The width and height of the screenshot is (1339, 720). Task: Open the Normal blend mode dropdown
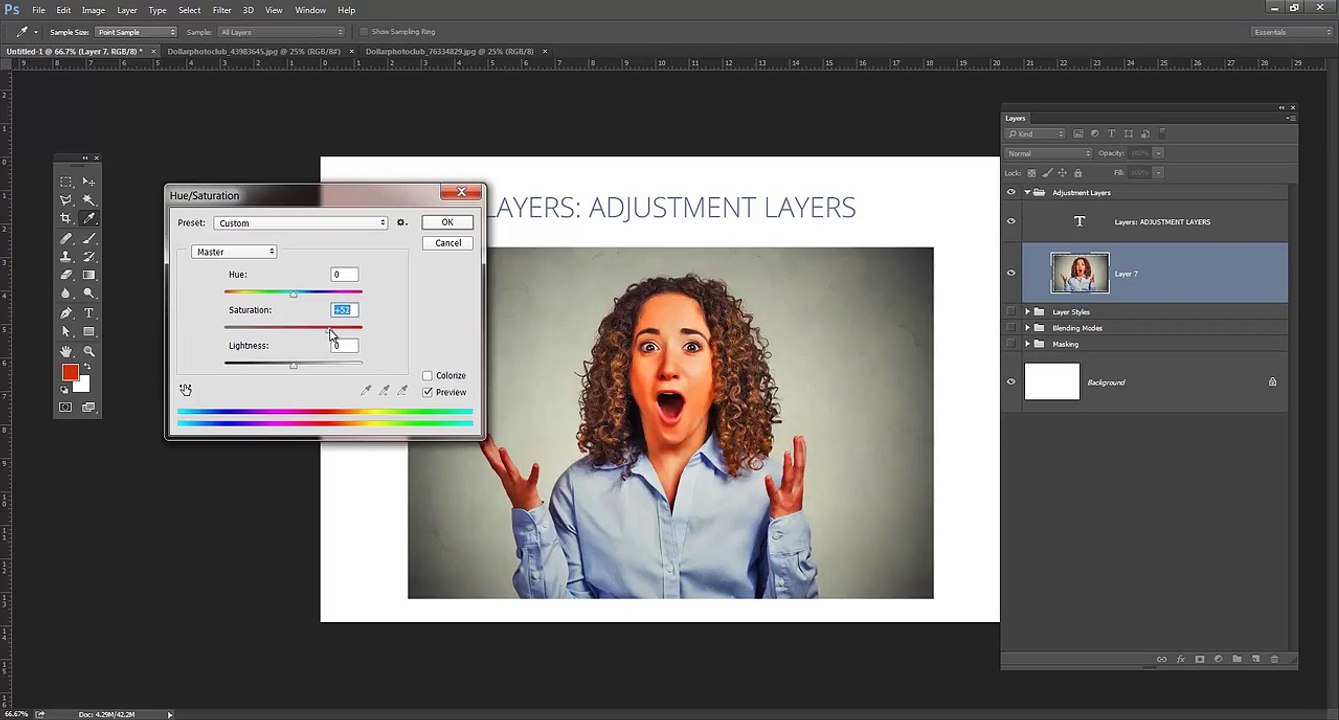coord(1049,153)
